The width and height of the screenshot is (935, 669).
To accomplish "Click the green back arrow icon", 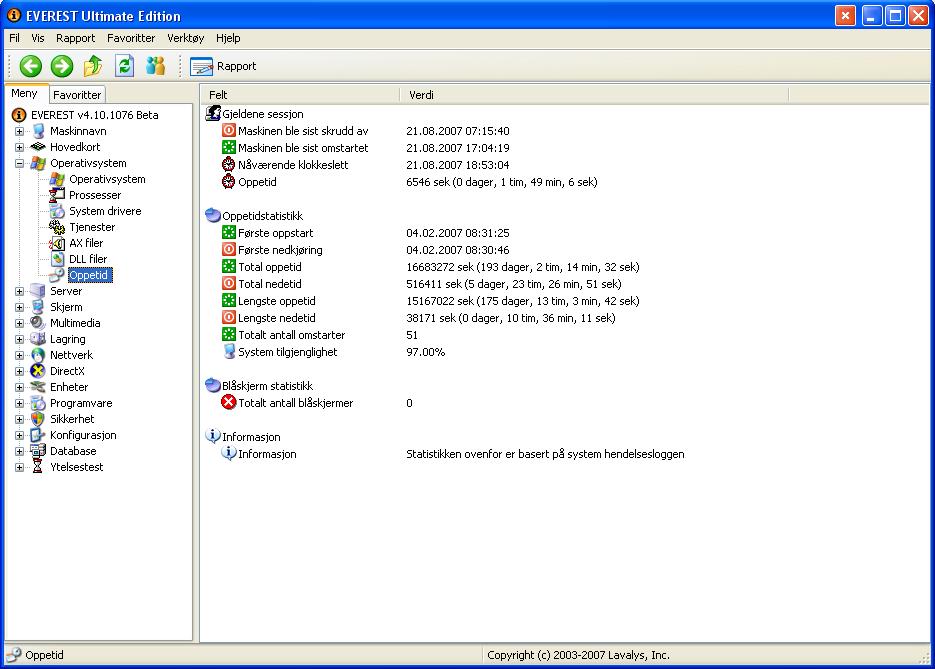I will point(31,66).
